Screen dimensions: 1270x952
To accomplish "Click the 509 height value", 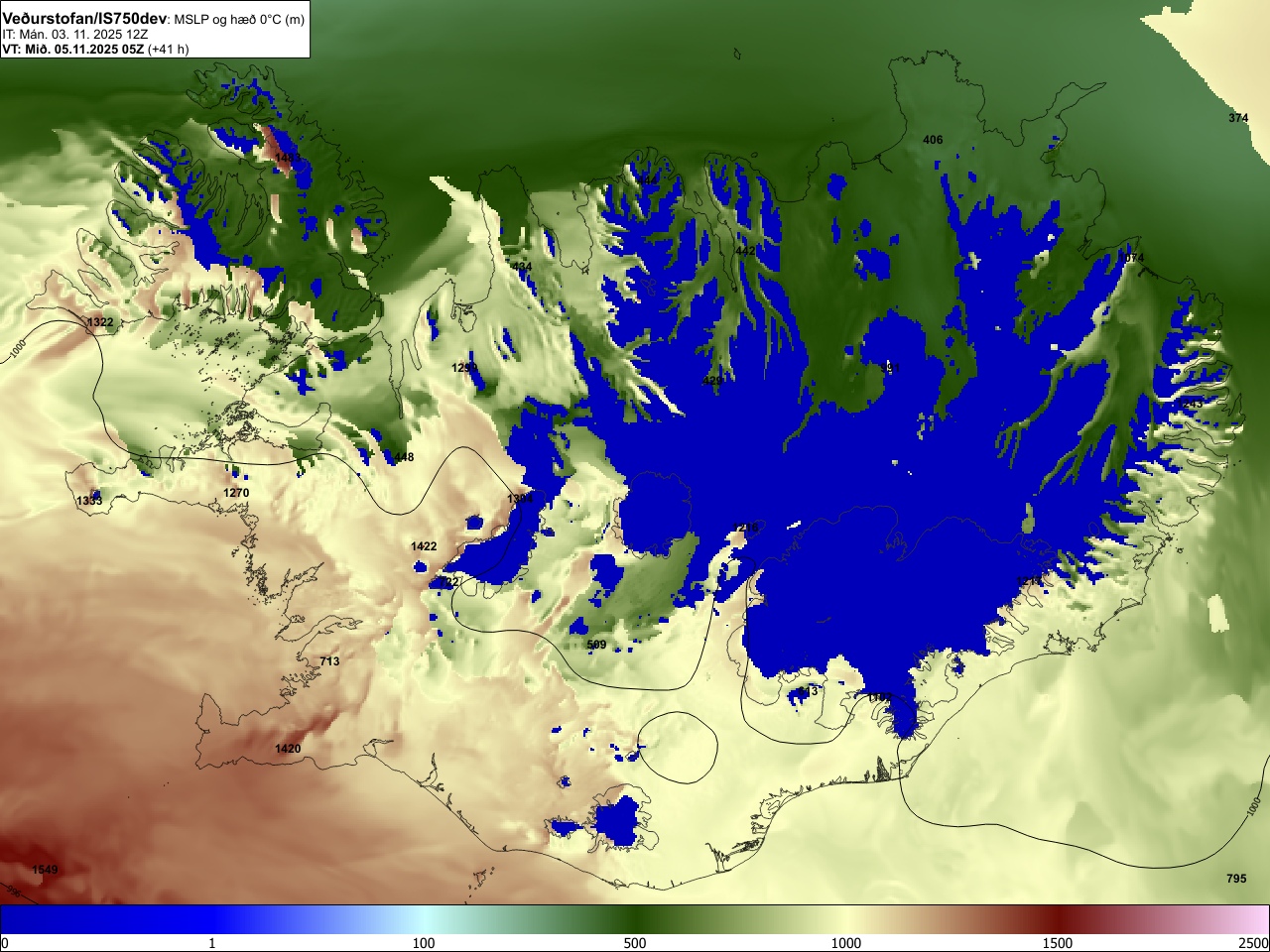I will (596, 645).
